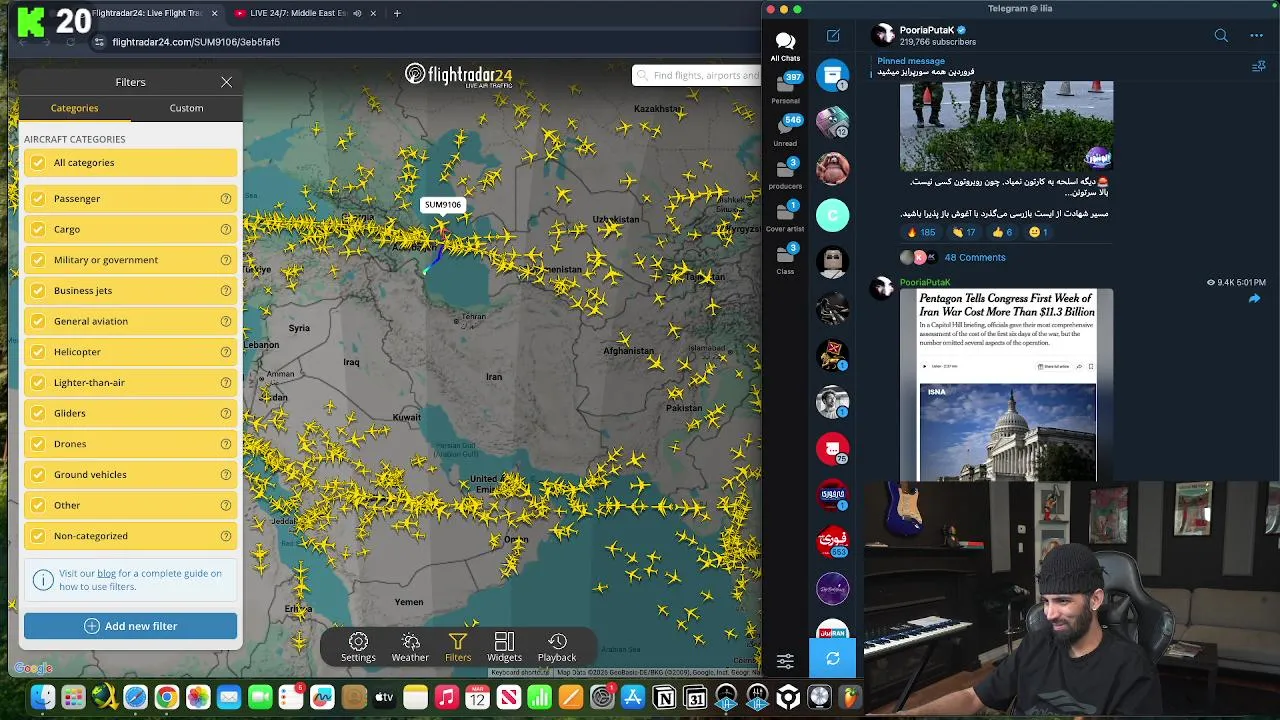
Task: Open the Cover artist folder in Telegram
Action: point(785,216)
